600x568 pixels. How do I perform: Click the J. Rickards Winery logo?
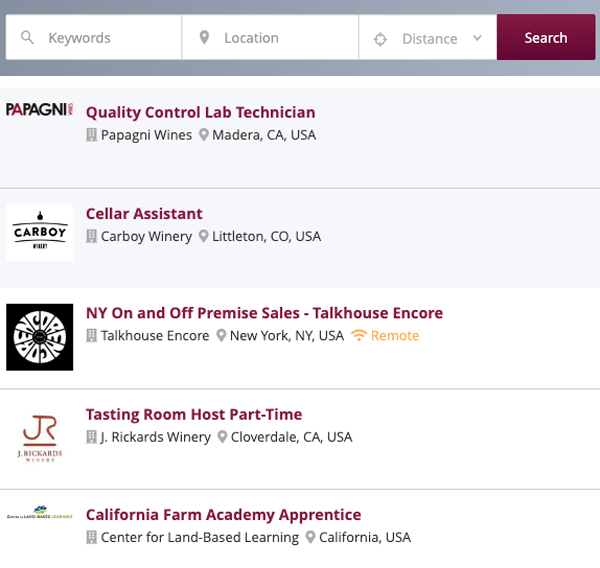coord(39,437)
